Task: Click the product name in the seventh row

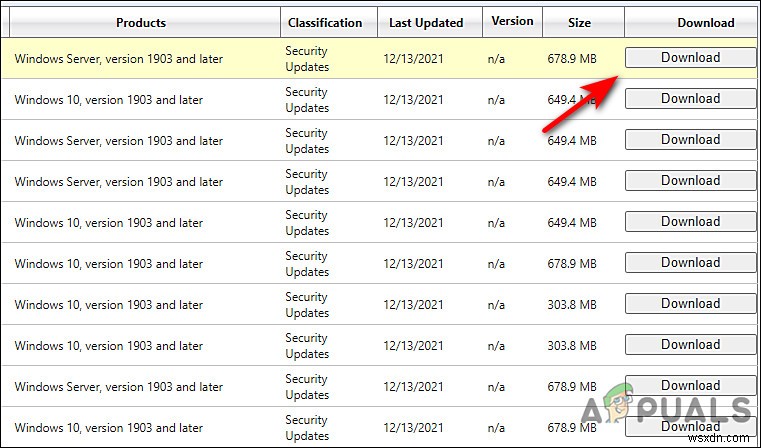Action: (109, 305)
